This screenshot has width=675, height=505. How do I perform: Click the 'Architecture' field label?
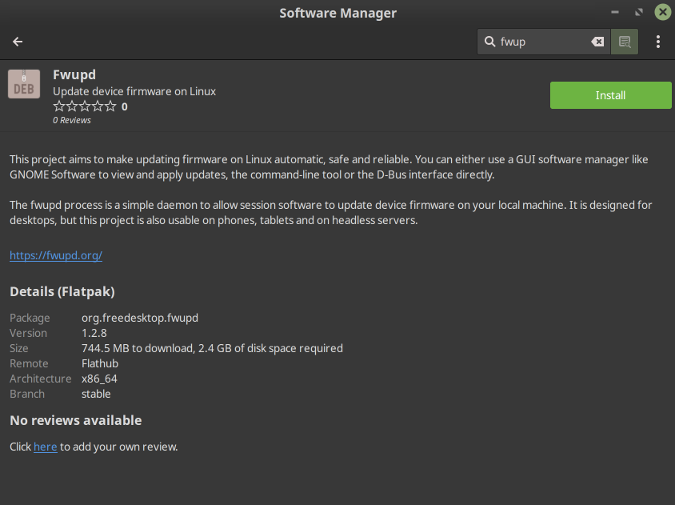coord(40,379)
